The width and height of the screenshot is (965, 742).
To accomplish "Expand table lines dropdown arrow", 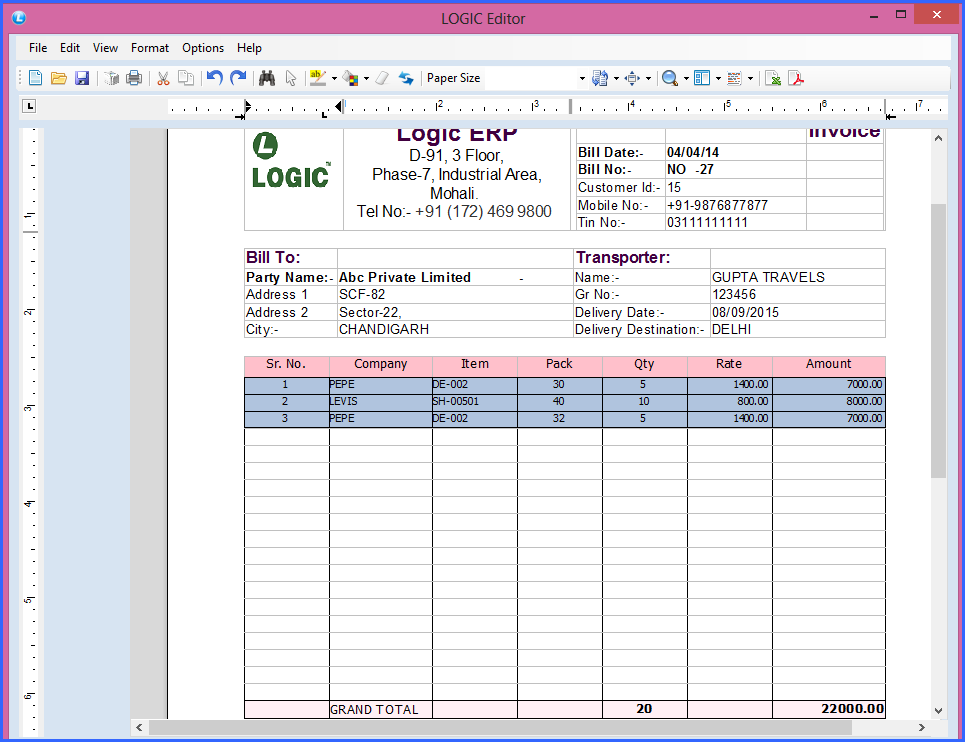I will coord(750,79).
